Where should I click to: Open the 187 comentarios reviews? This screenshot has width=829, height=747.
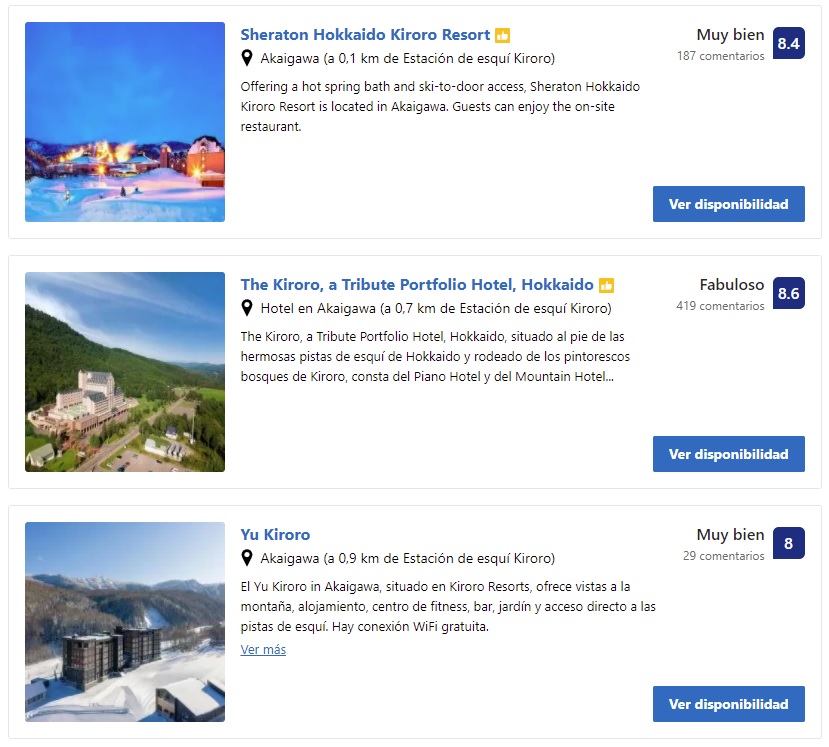tap(720, 56)
